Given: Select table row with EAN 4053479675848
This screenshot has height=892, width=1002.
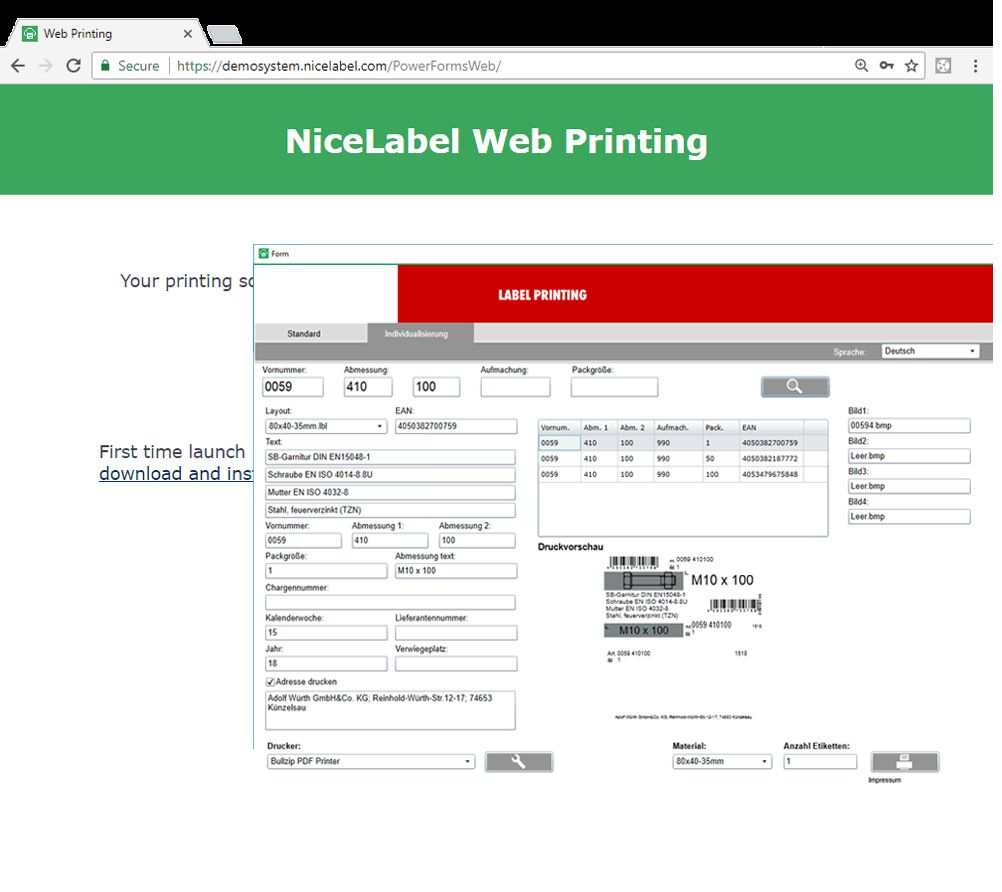Looking at the screenshot, I should point(683,475).
